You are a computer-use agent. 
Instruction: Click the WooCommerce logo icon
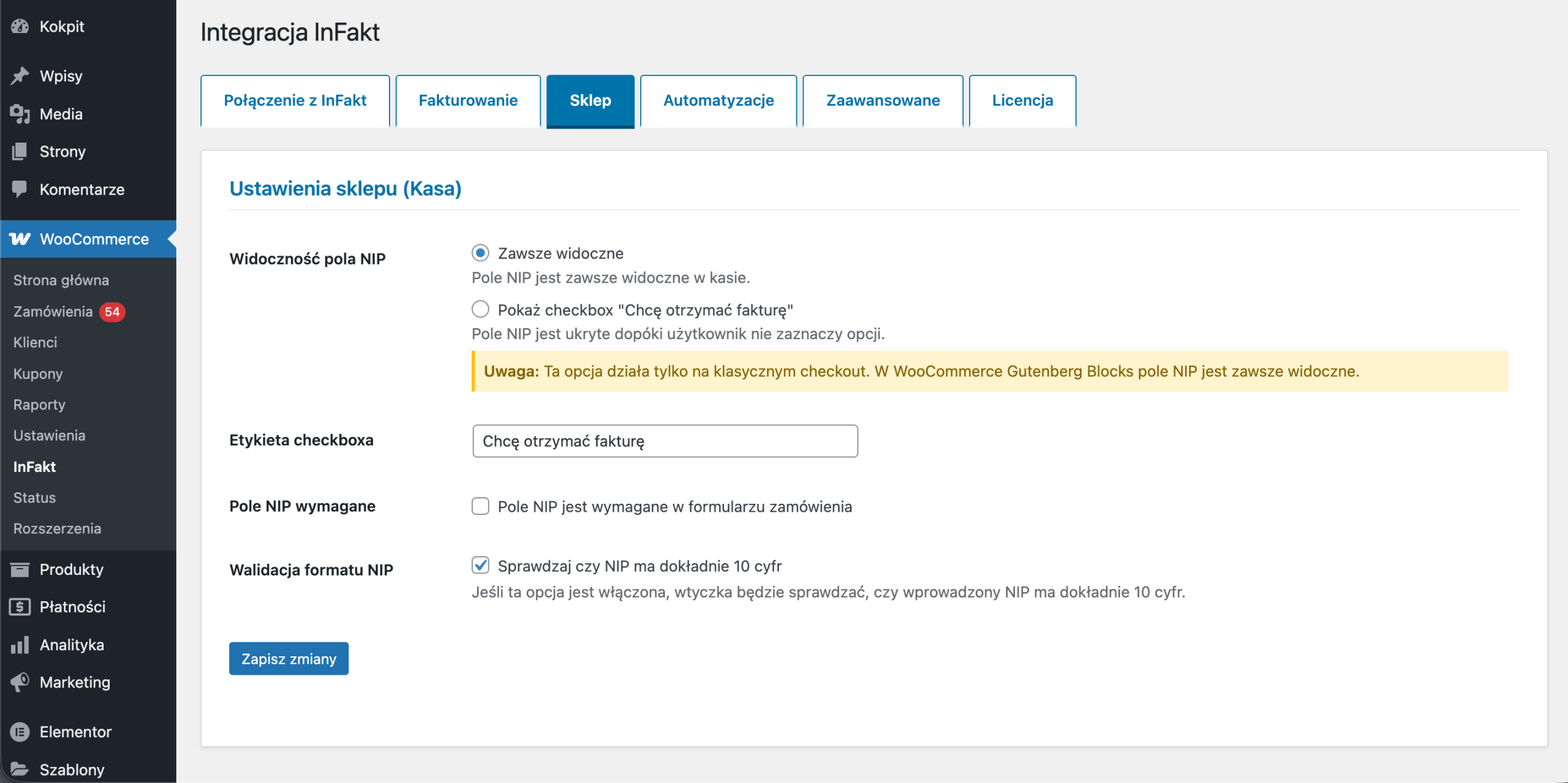point(20,239)
